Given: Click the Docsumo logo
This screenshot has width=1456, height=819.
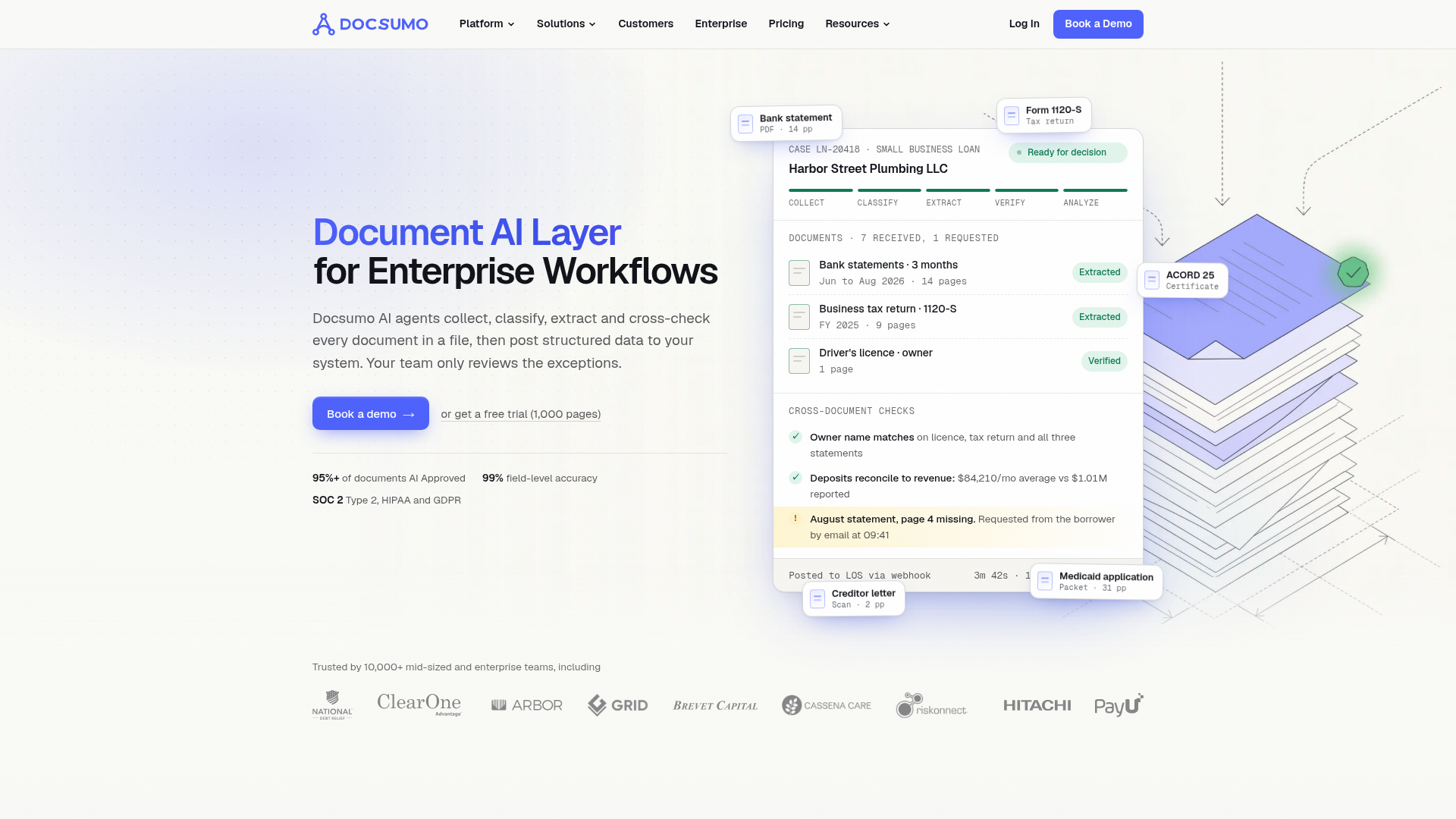Looking at the screenshot, I should pyautogui.click(x=370, y=24).
